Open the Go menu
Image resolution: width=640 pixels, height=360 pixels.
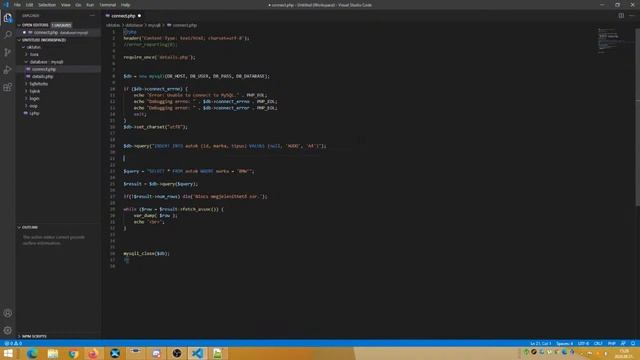coord(78,5)
